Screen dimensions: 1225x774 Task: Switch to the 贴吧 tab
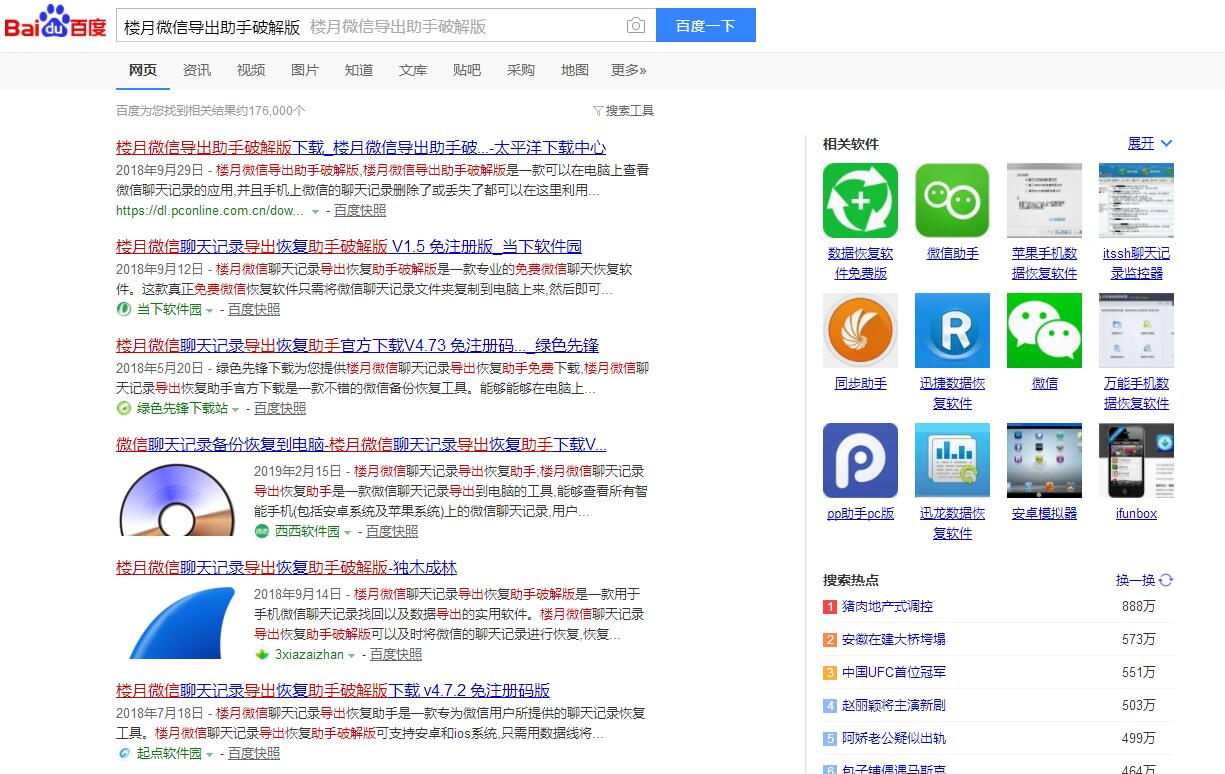point(467,70)
